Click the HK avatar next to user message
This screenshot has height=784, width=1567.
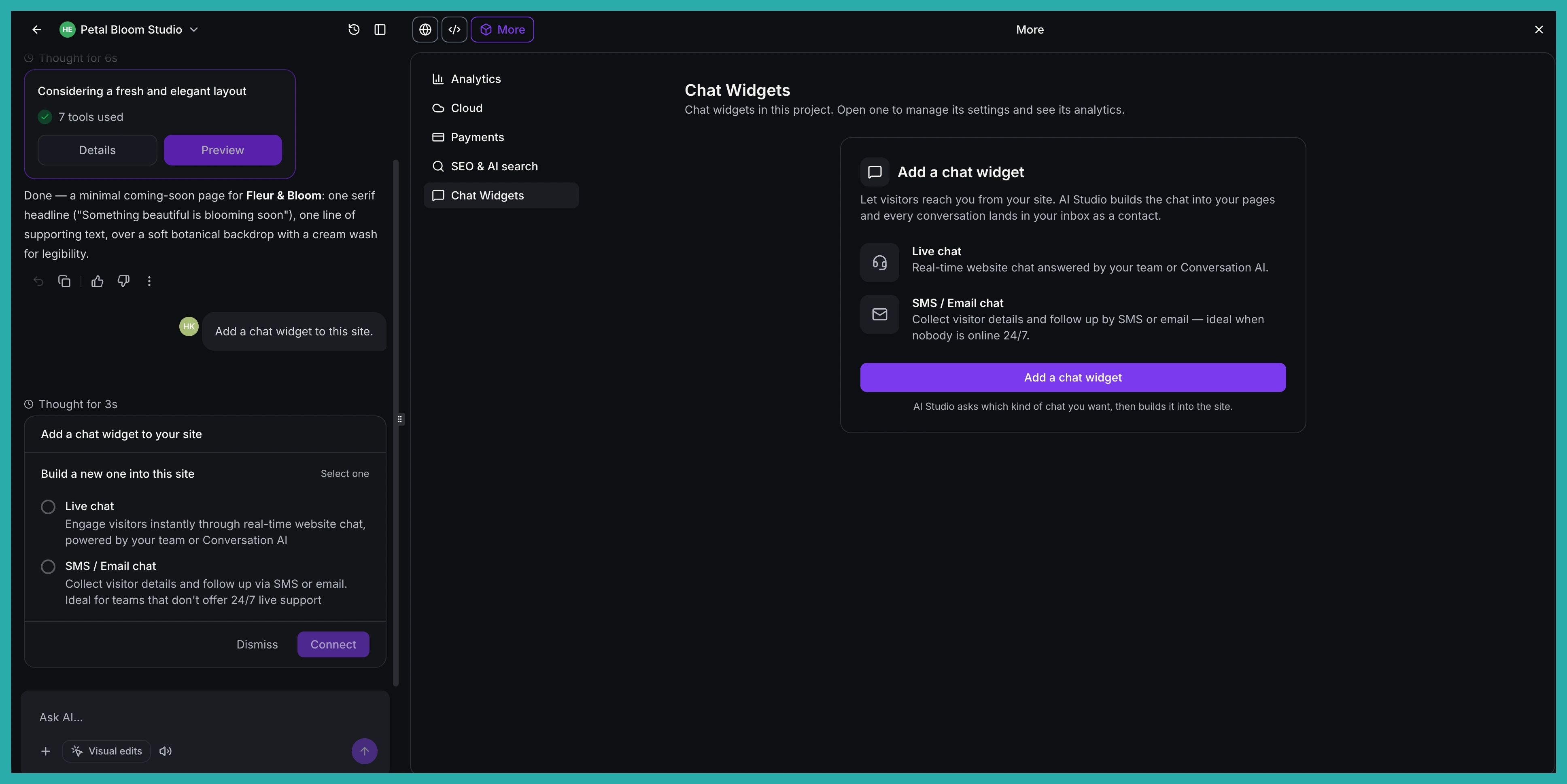point(189,326)
